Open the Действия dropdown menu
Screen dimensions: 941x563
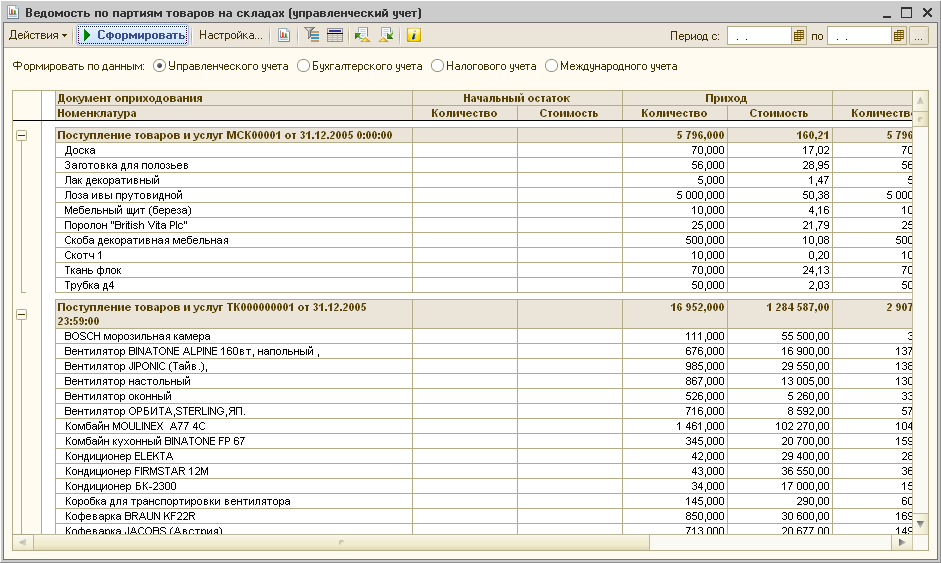click(x=38, y=35)
